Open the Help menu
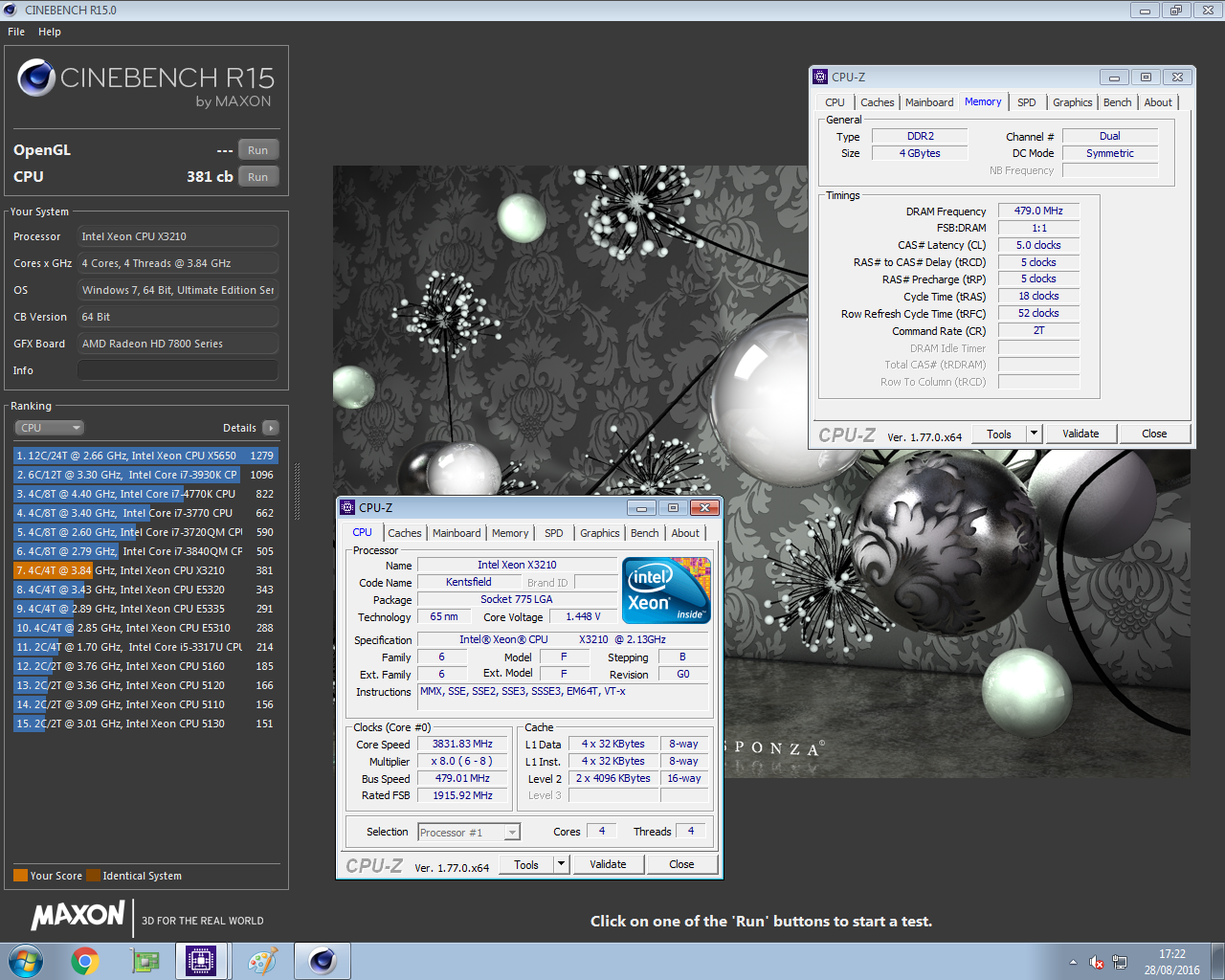1225x980 pixels. click(50, 32)
